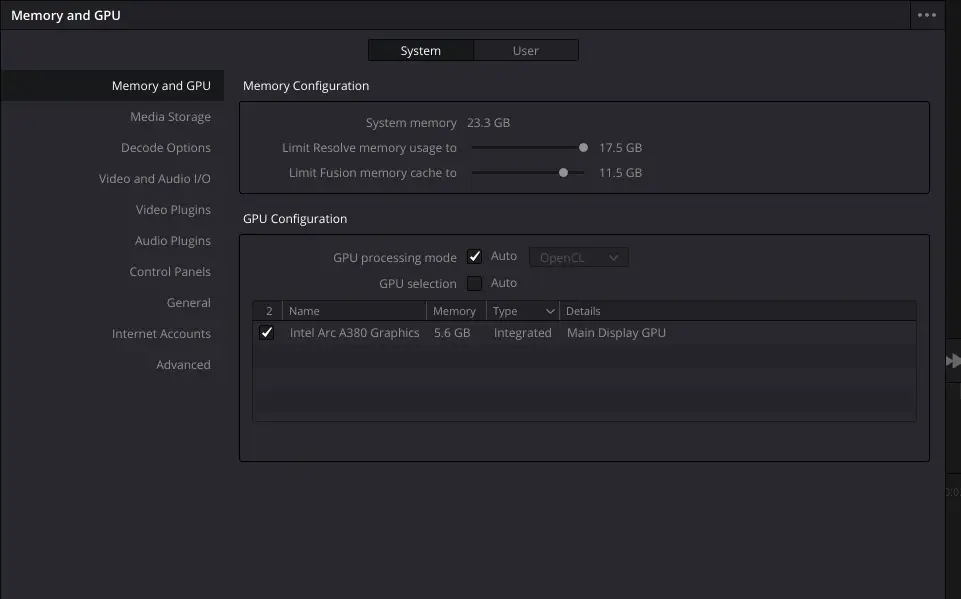Expand the Type column sort dropdown
The width and height of the screenshot is (961, 599).
[549, 311]
